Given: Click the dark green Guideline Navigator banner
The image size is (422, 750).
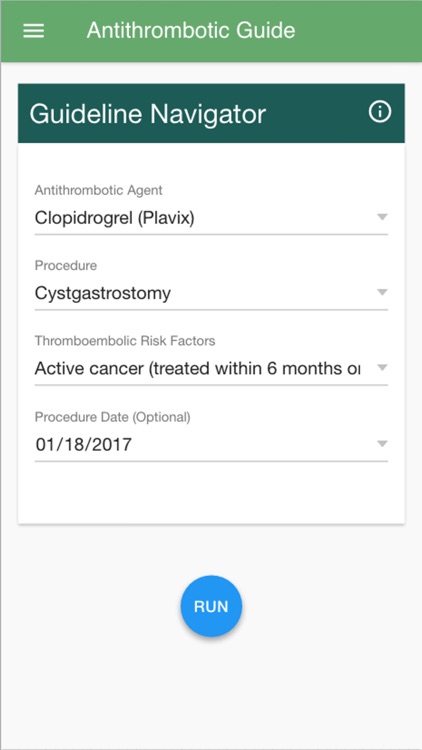Looking at the screenshot, I should point(211,113).
